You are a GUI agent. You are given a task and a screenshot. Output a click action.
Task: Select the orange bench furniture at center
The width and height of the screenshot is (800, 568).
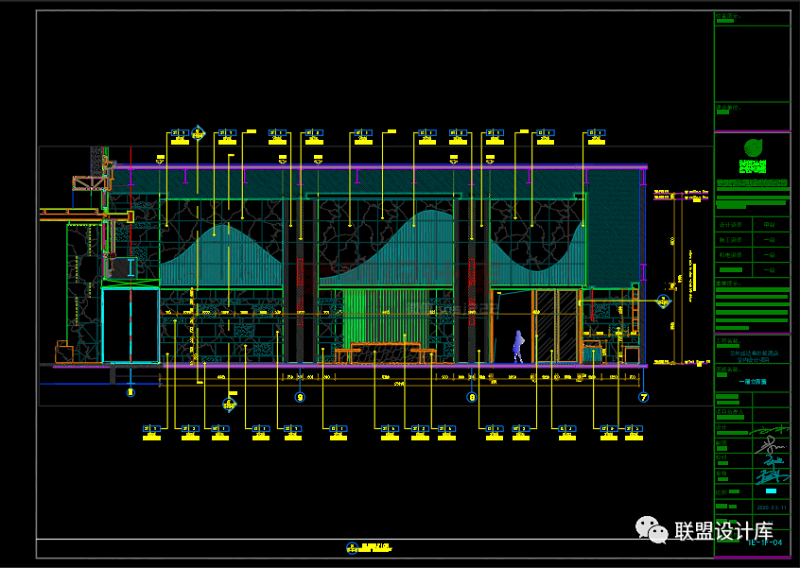[x=385, y=351]
